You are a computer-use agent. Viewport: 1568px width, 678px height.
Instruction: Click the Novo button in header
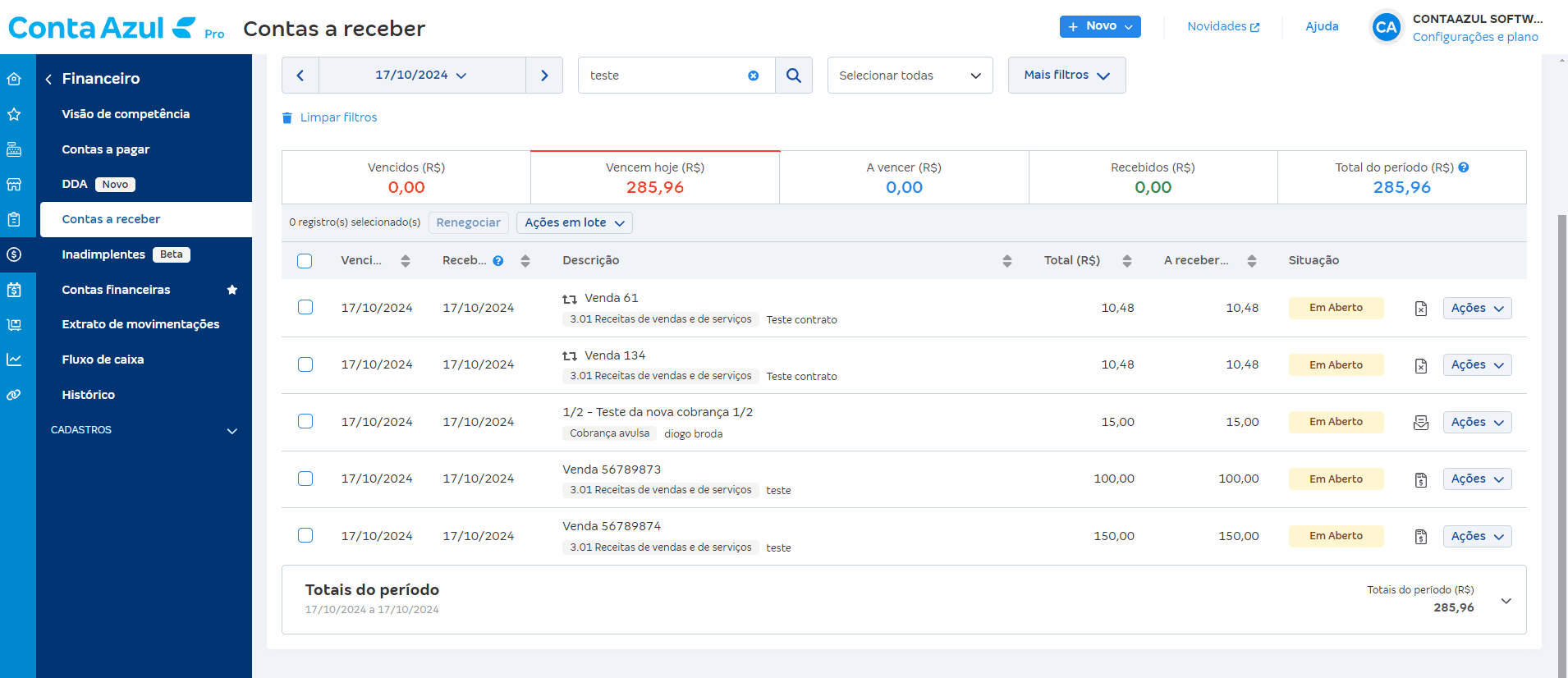click(1099, 26)
